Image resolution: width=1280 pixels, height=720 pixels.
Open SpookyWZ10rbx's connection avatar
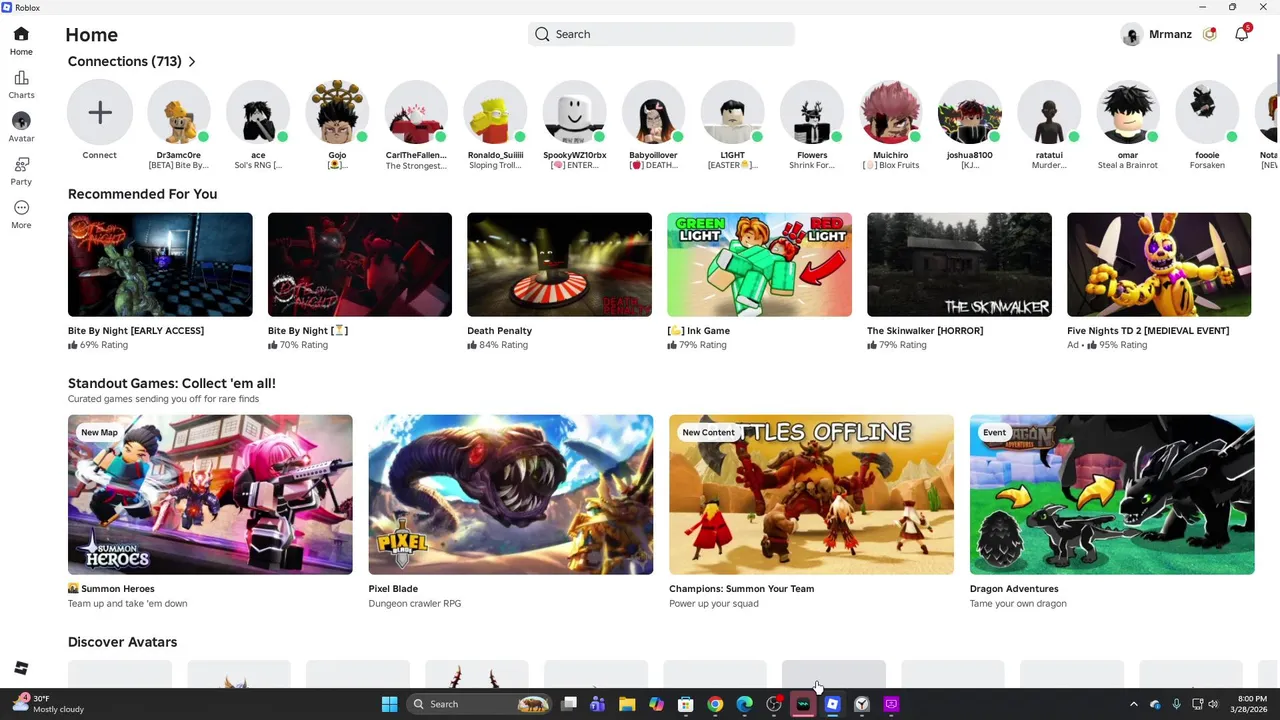(574, 112)
